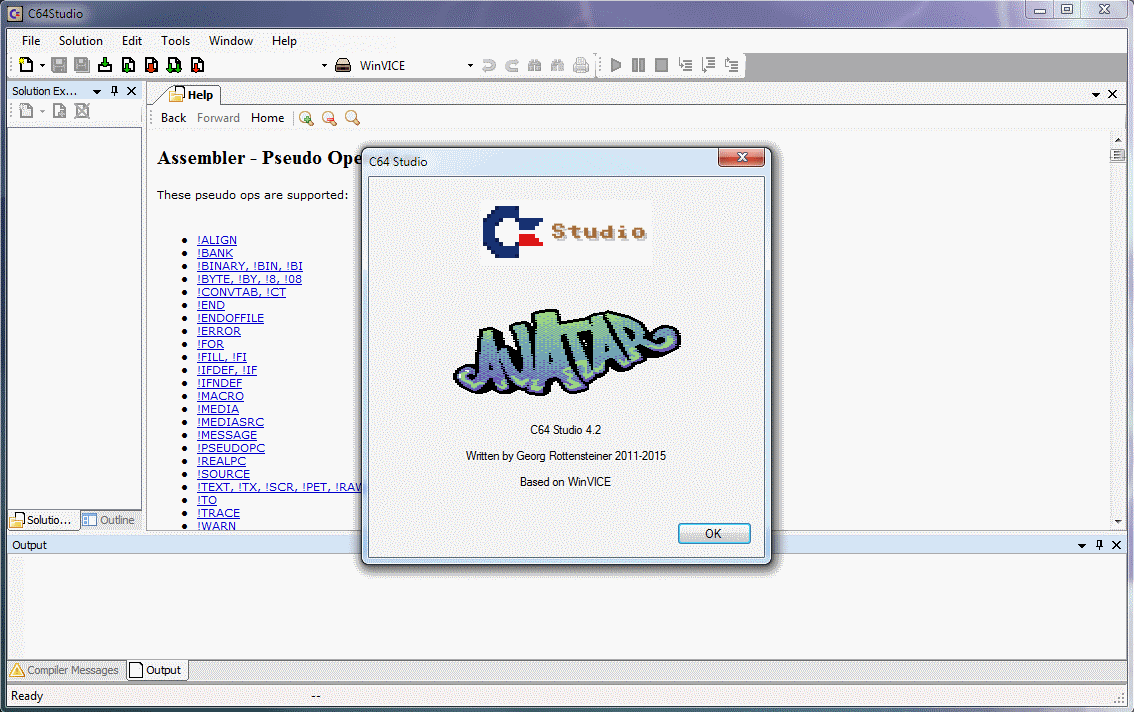1134x712 pixels.
Task: Close the Solution Explorer panel
Action: 131,91
